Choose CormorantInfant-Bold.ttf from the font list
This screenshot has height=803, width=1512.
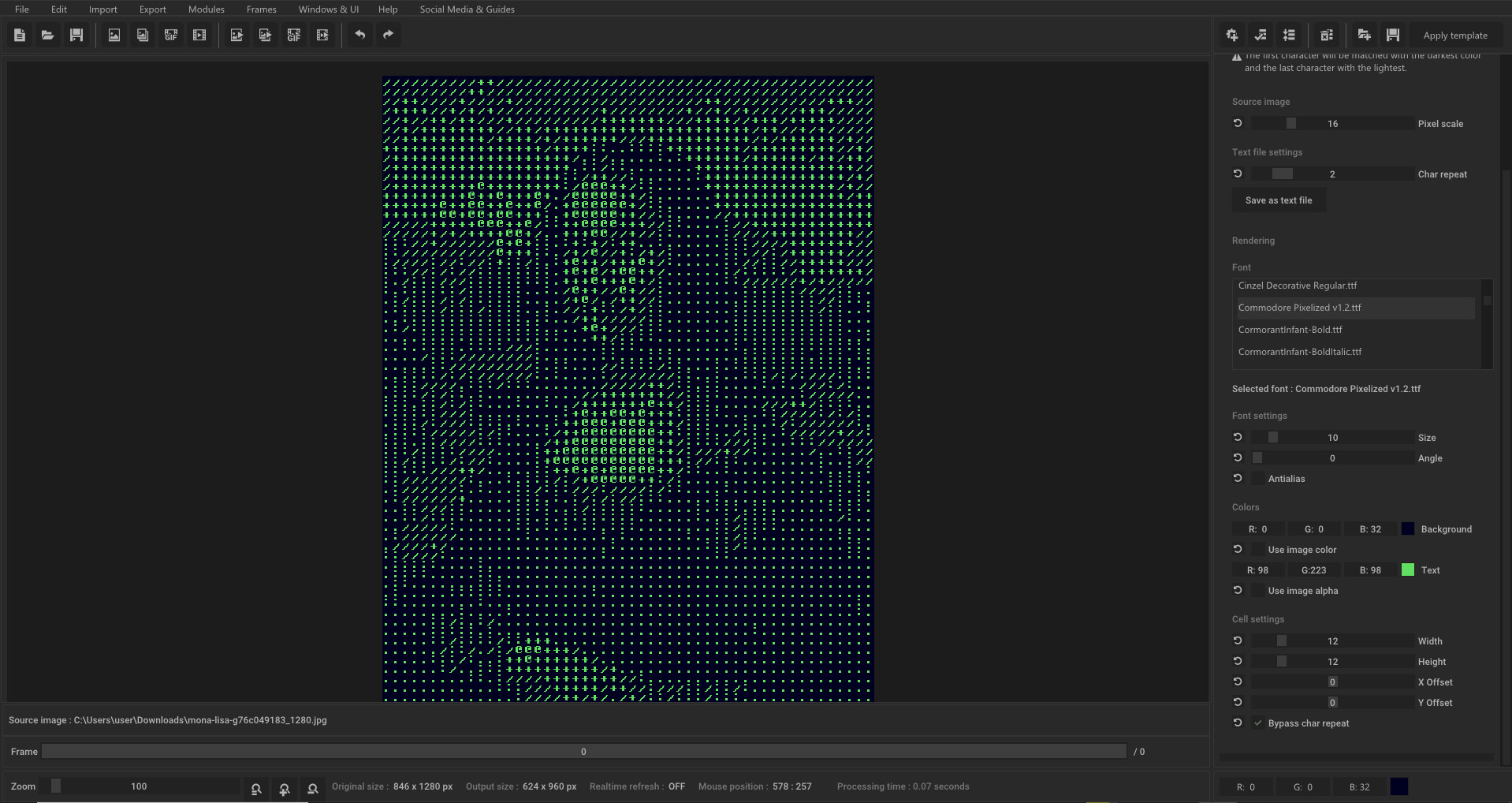(1290, 329)
